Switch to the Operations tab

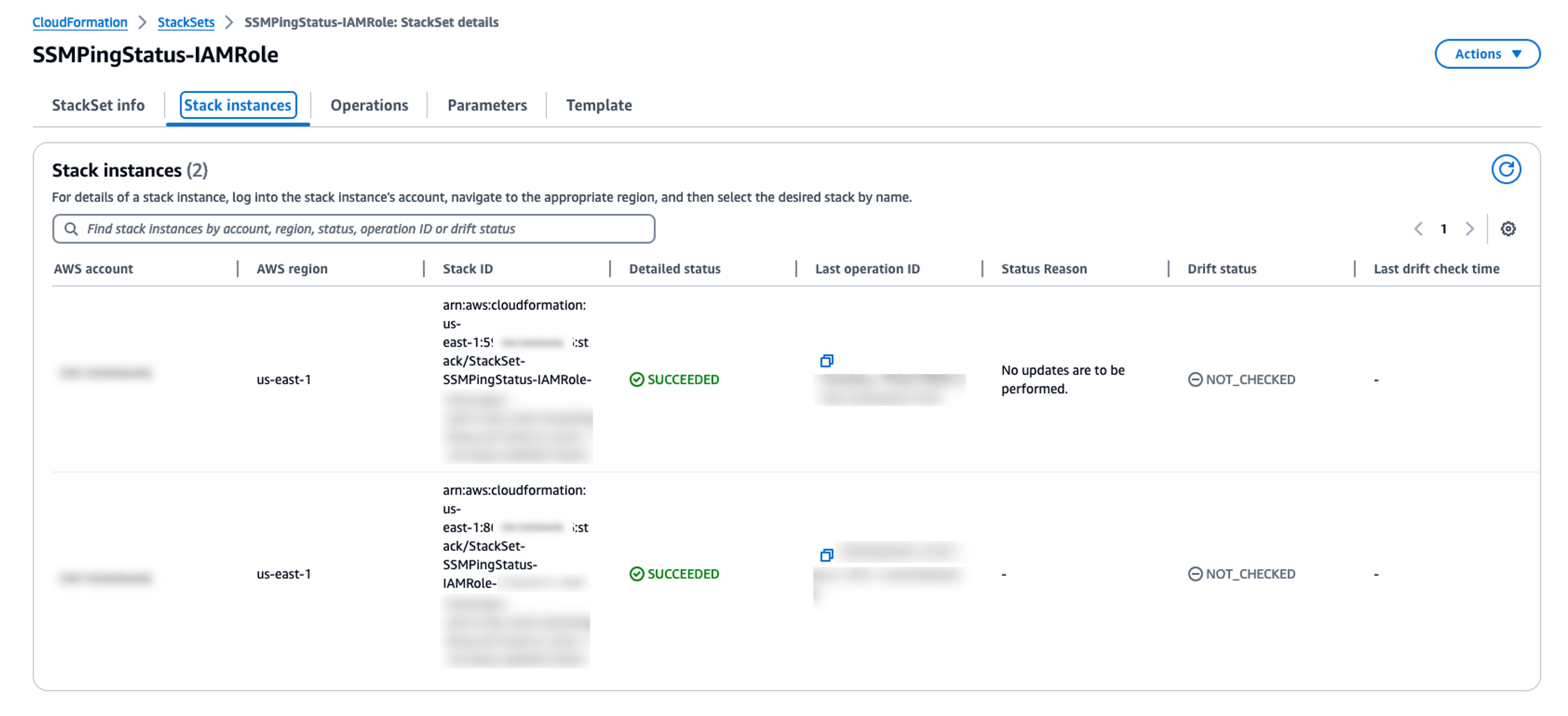pyautogui.click(x=369, y=105)
